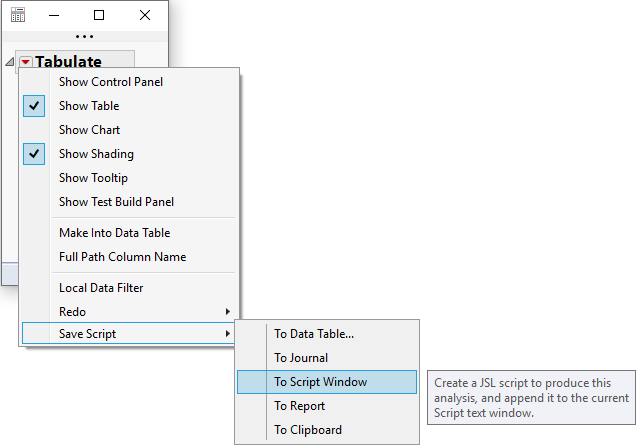Collapse the Tabulate outline disclosure triangle
The image size is (642, 448).
tap(10, 62)
